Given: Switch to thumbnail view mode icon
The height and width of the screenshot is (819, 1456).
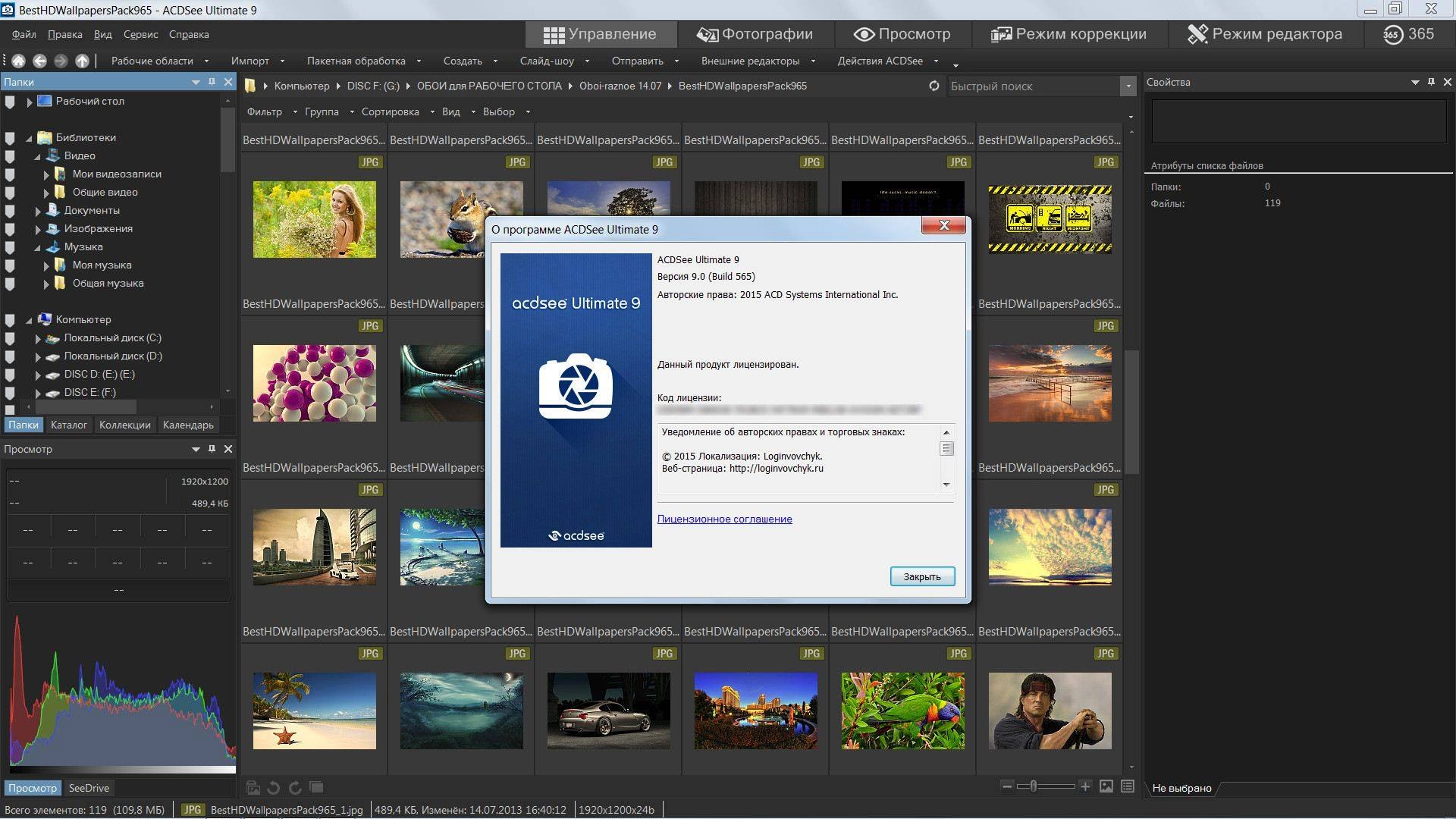Looking at the screenshot, I should (x=1106, y=786).
